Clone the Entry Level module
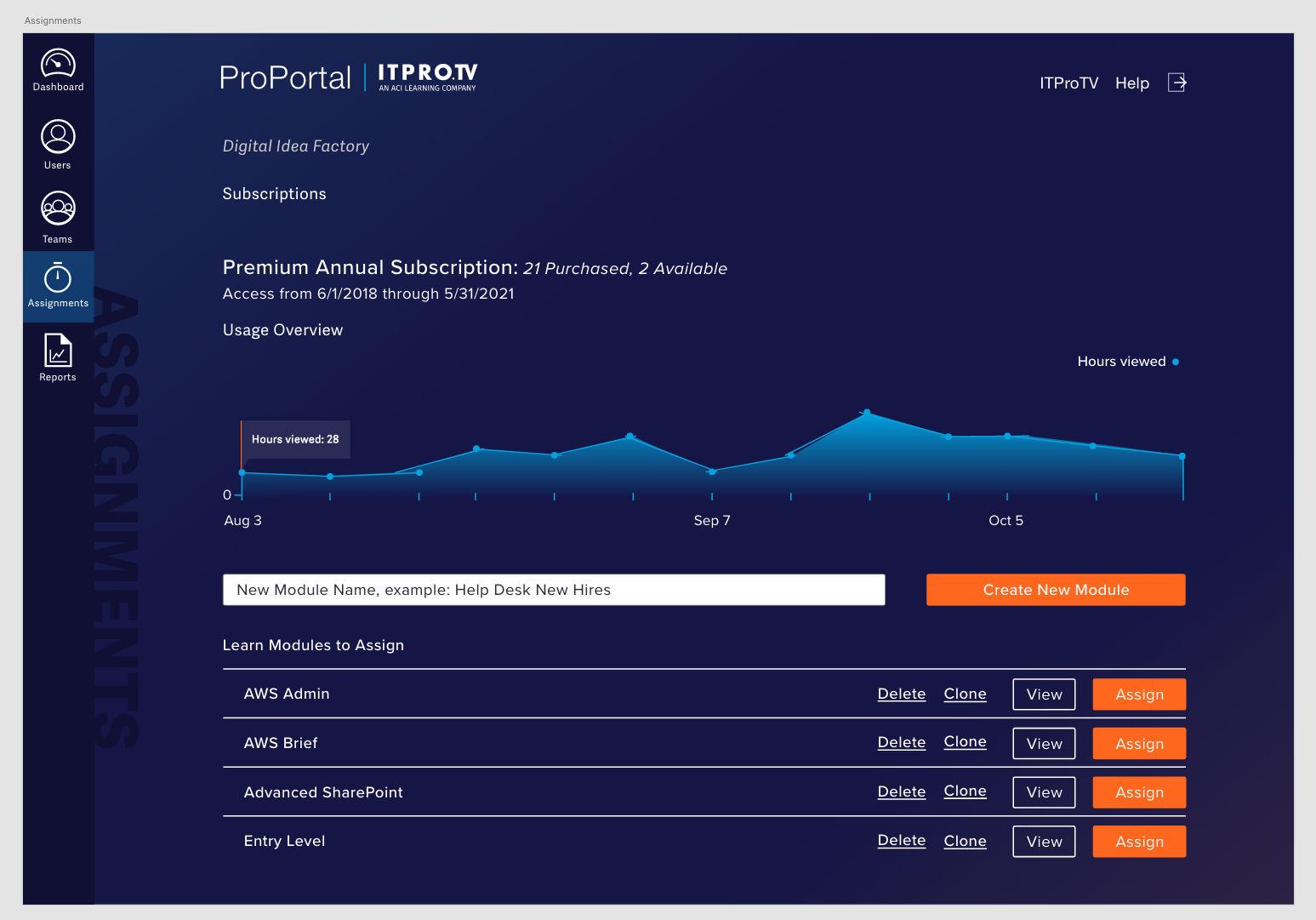The height and width of the screenshot is (920, 1316). (x=966, y=841)
